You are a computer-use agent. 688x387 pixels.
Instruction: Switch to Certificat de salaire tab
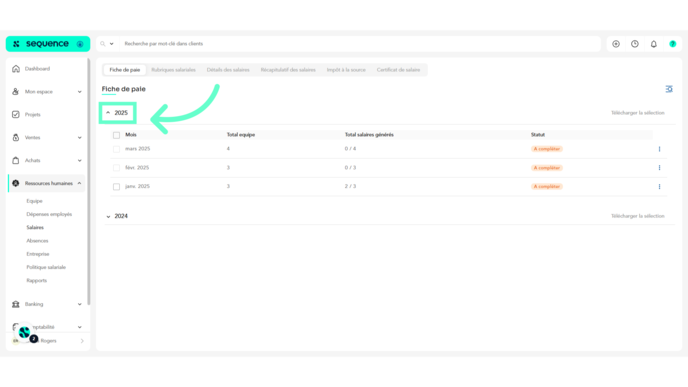398,70
